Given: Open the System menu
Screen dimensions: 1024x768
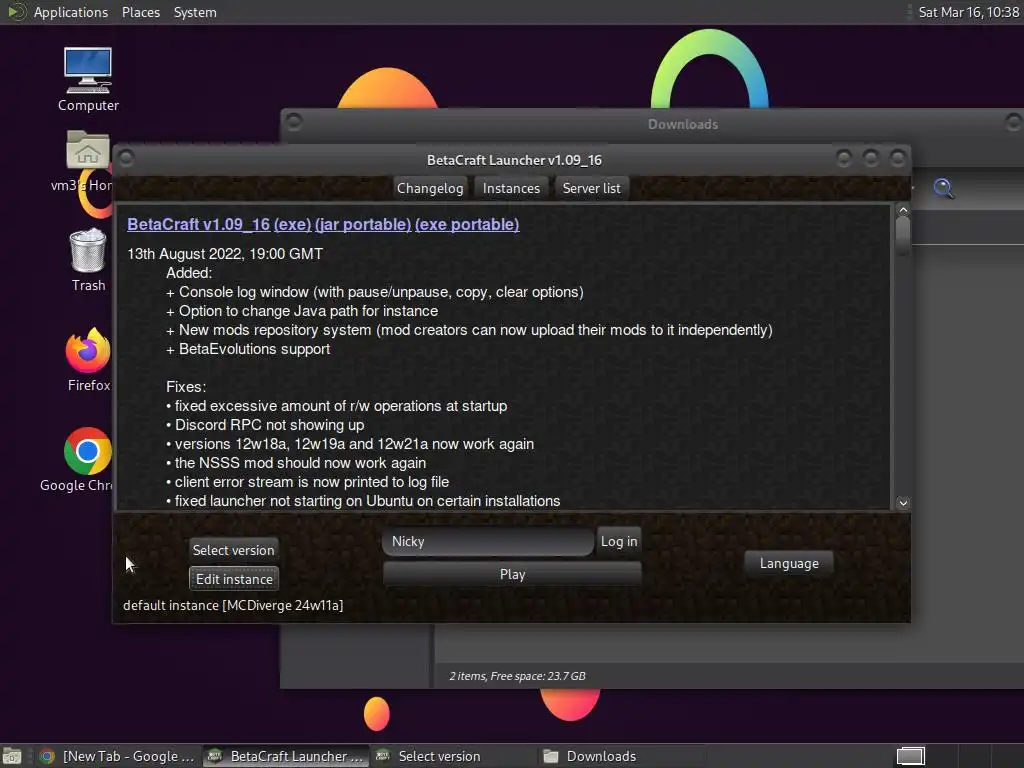Looking at the screenshot, I should click(x=195, y=12).
